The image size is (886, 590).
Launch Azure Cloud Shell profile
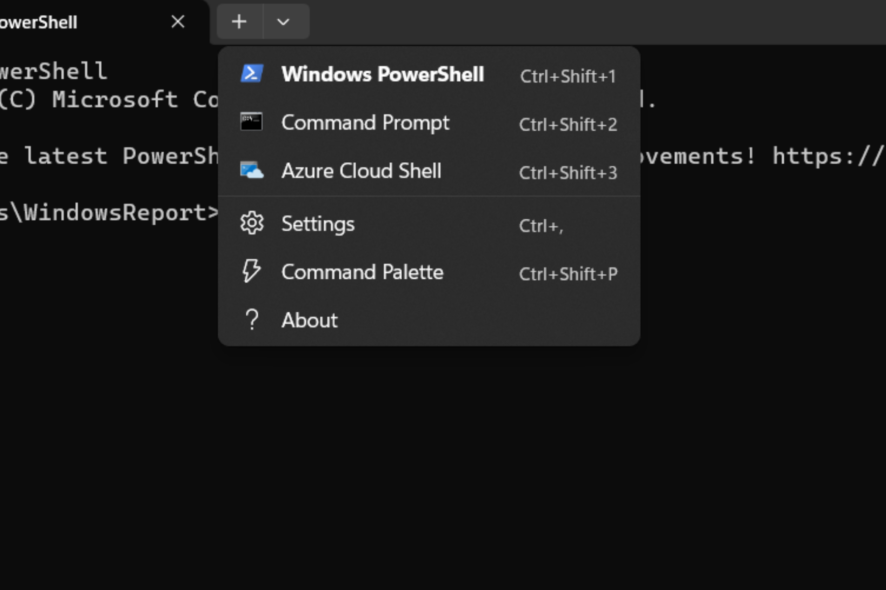pos(429,171)
